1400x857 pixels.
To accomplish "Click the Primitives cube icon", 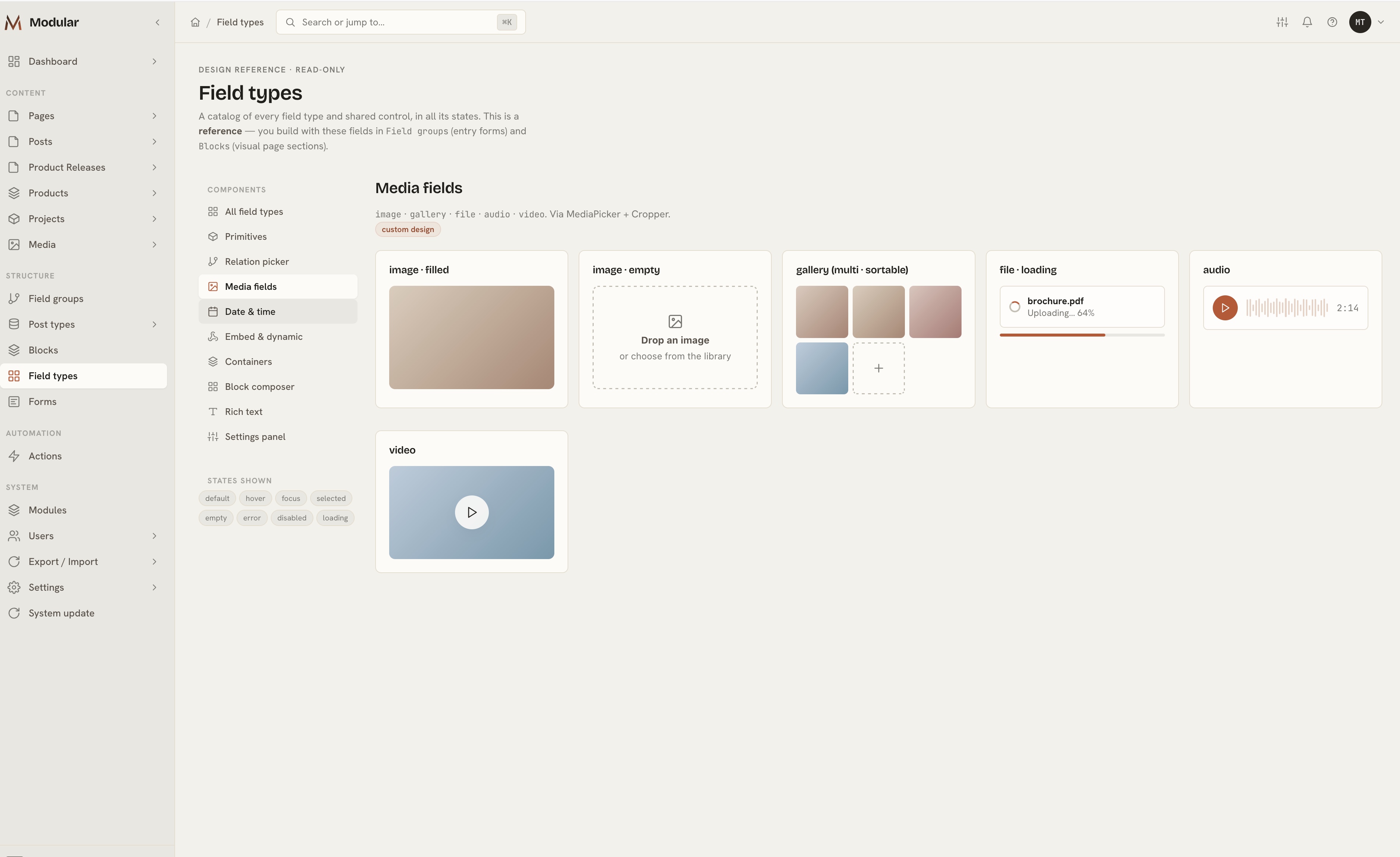I will 213,237.
